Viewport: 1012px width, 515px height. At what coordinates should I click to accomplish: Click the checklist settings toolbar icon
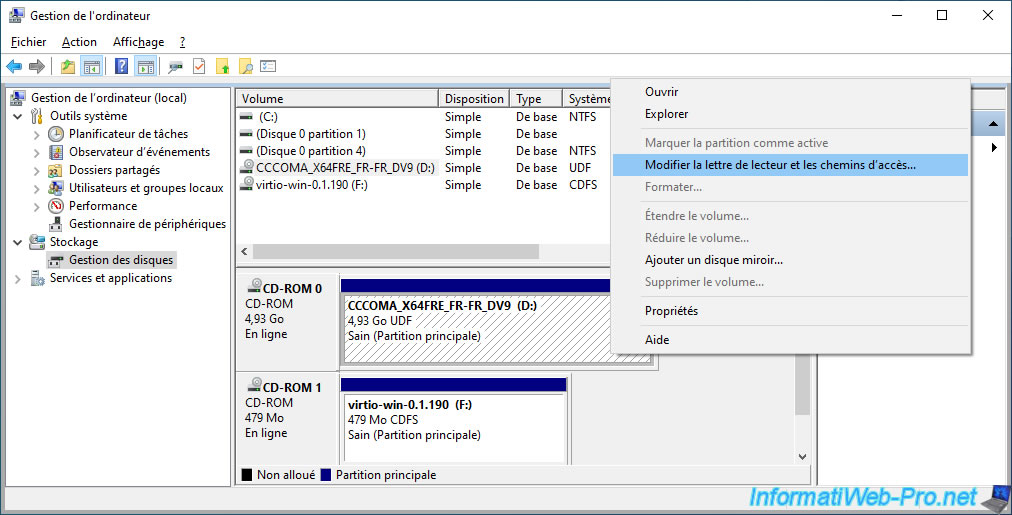(268, 66)
